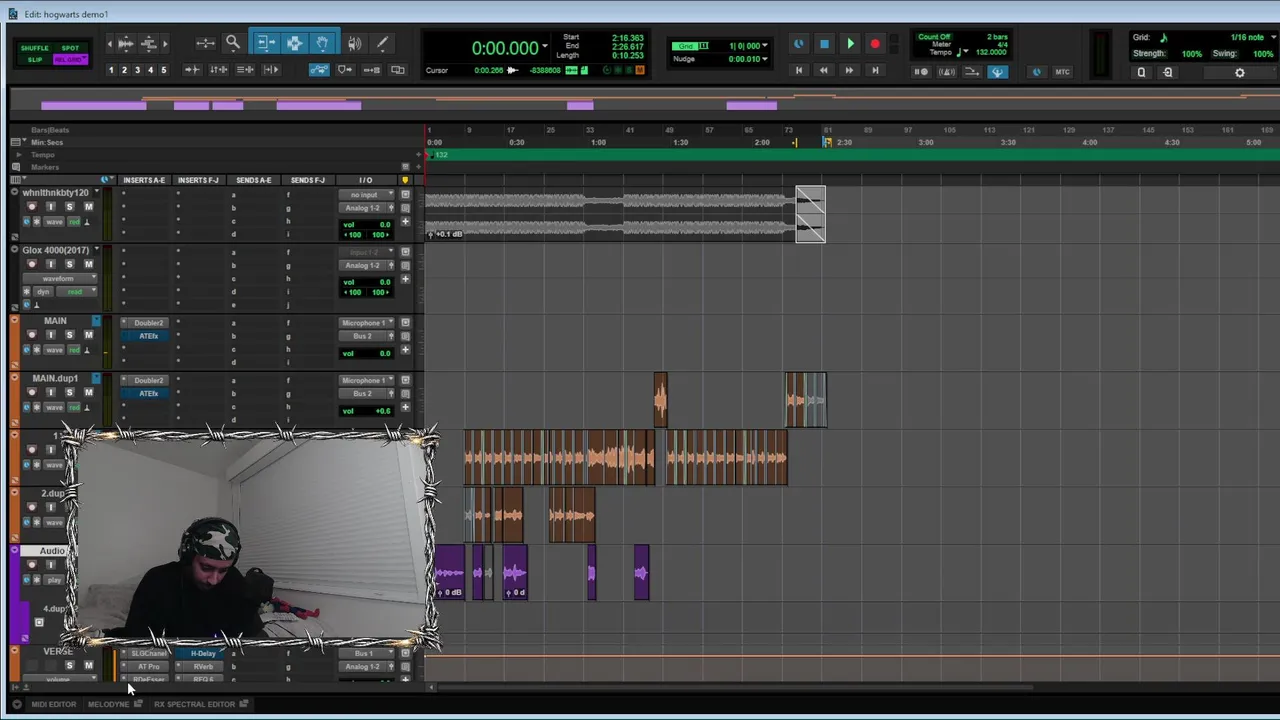The height and width of the screenshot is (720, 1280).
Task: Click the Rewind transport button
Action: (x=824, y=70)
